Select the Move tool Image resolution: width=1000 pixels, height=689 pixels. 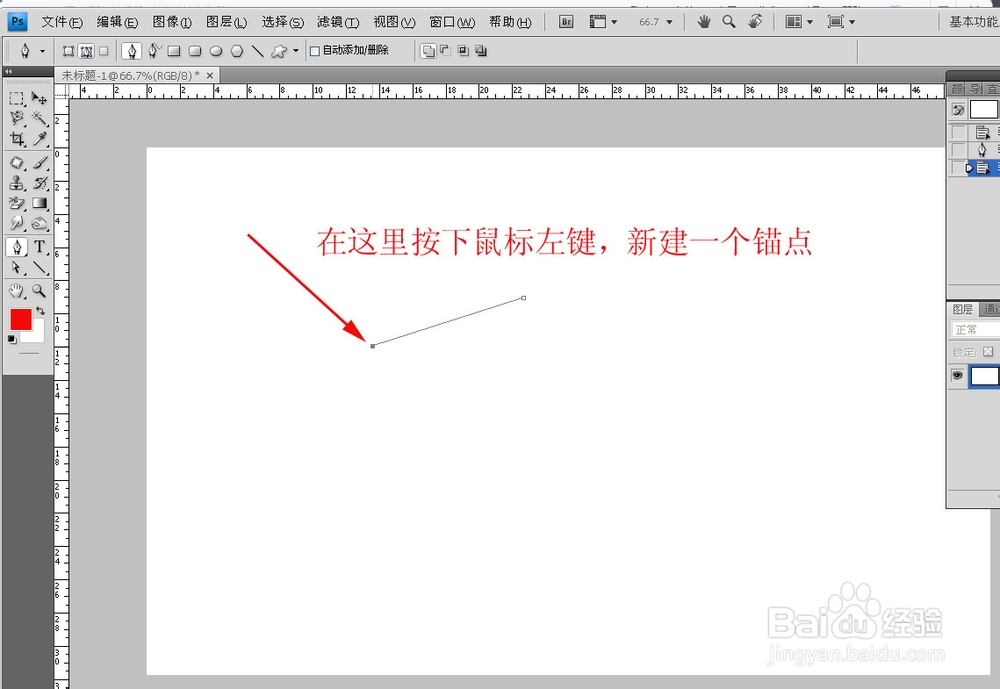click(40, 97)
